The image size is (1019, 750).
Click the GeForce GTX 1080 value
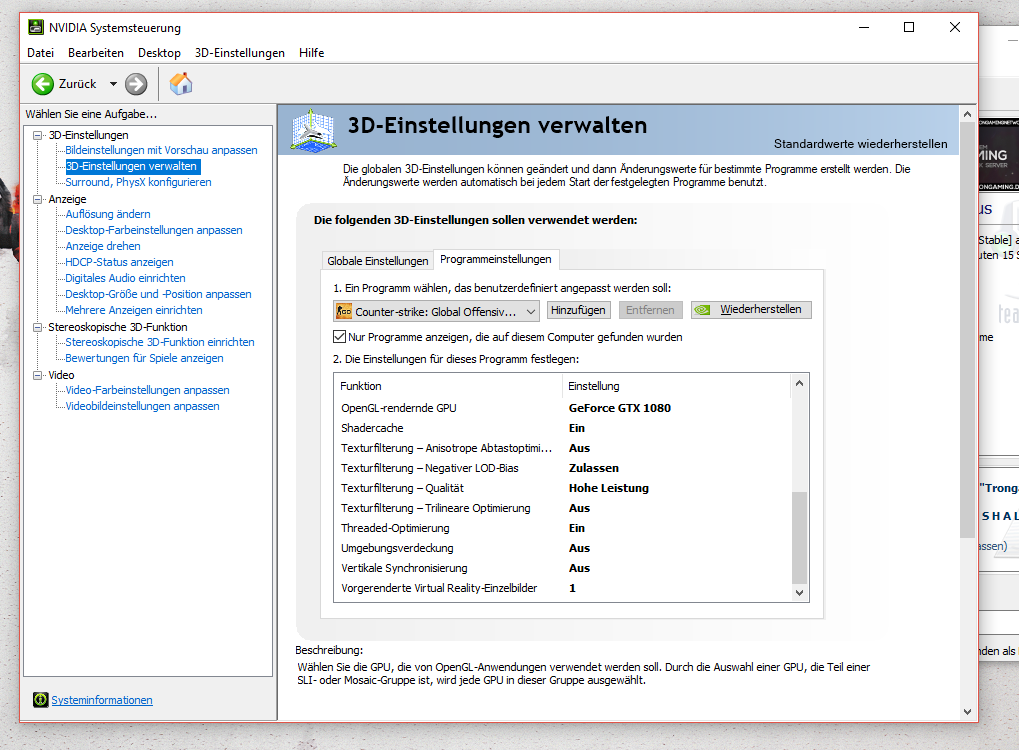pyautogui.click(x=620, y=408)
